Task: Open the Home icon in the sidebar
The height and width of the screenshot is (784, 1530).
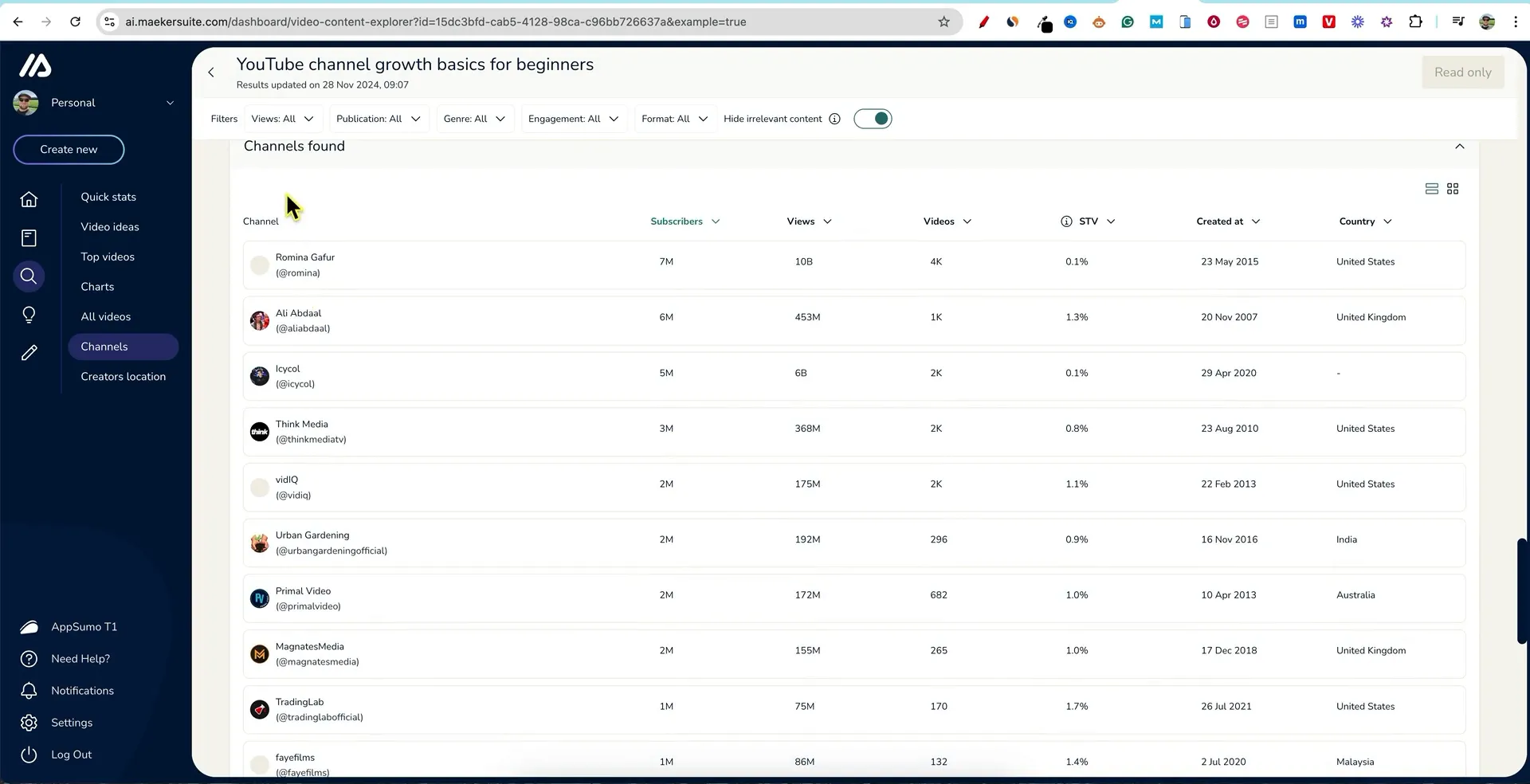Action: (x=29, y=199)
